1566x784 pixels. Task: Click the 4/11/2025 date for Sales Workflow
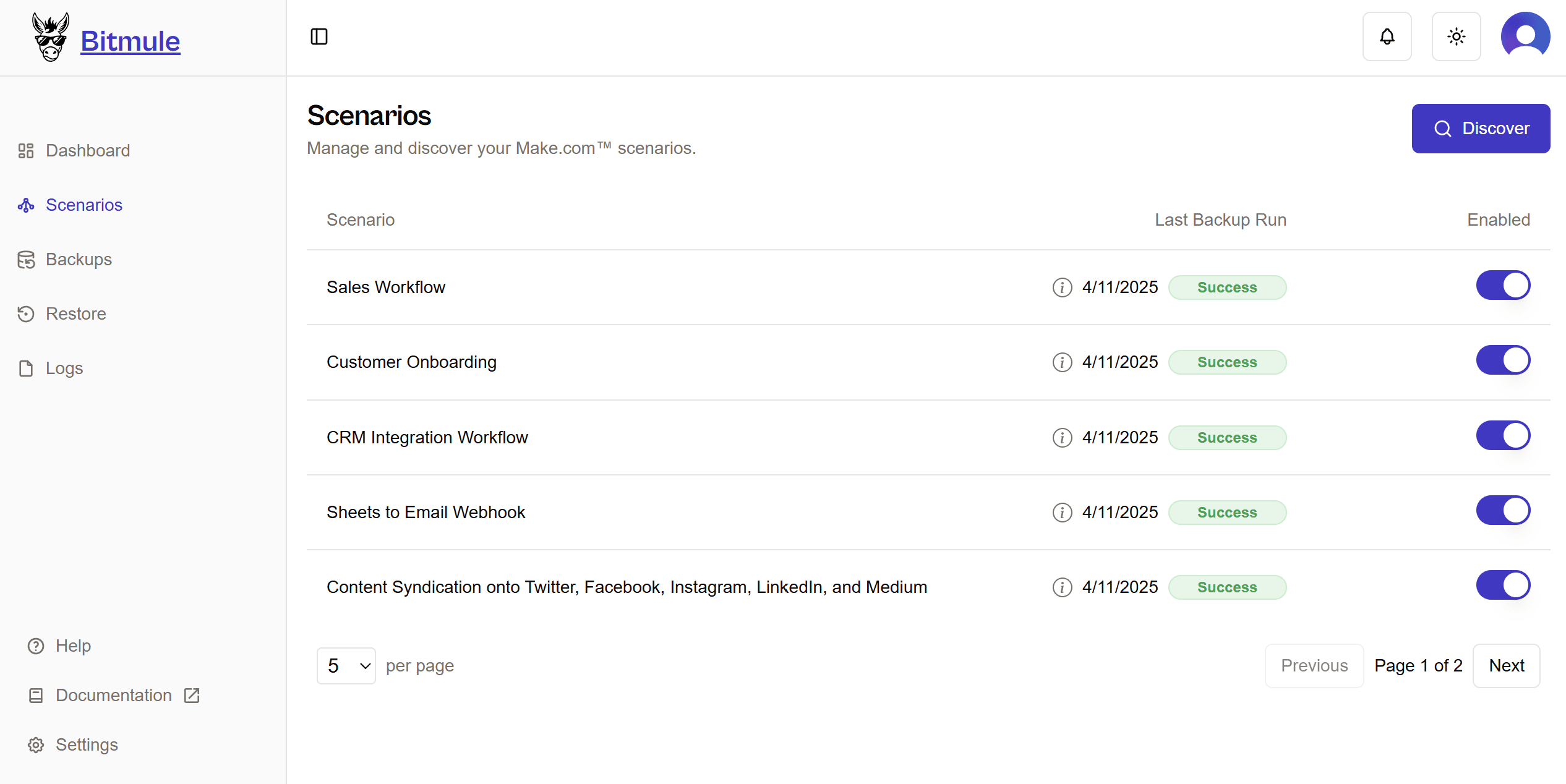point(1119,288)
